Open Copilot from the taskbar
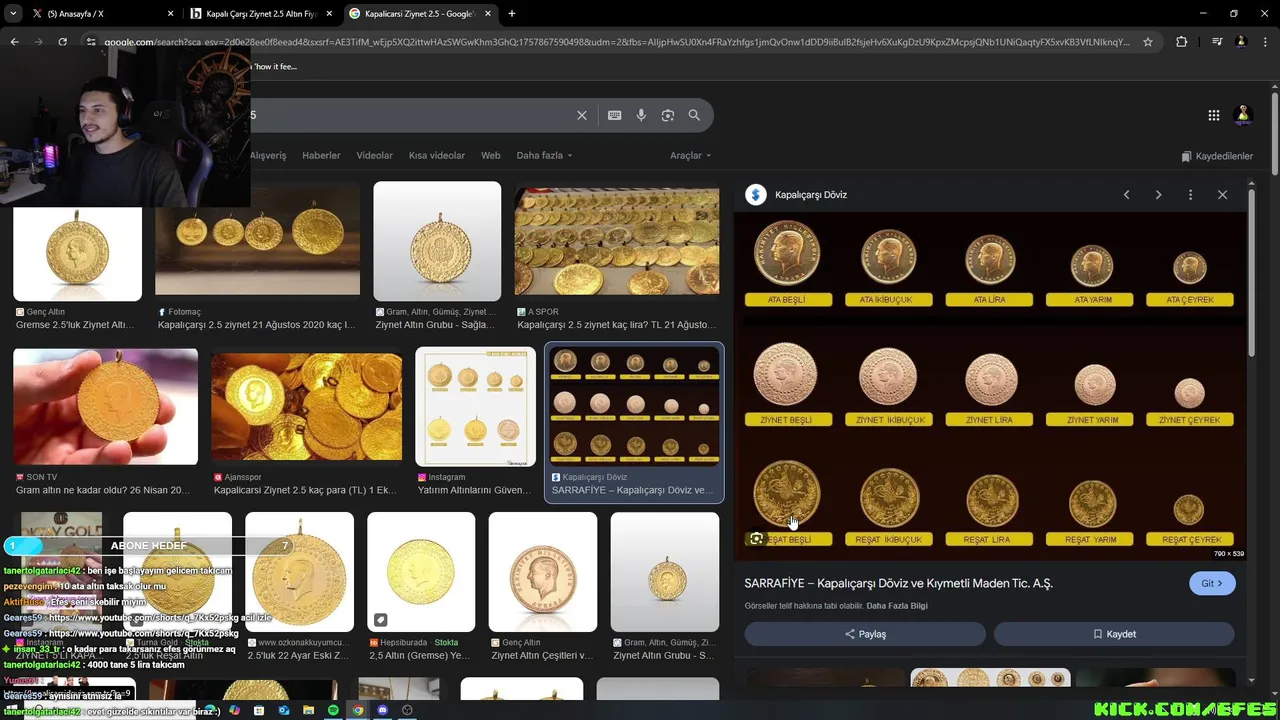Viewport: 1280px width, 720px height. [234, 710]
